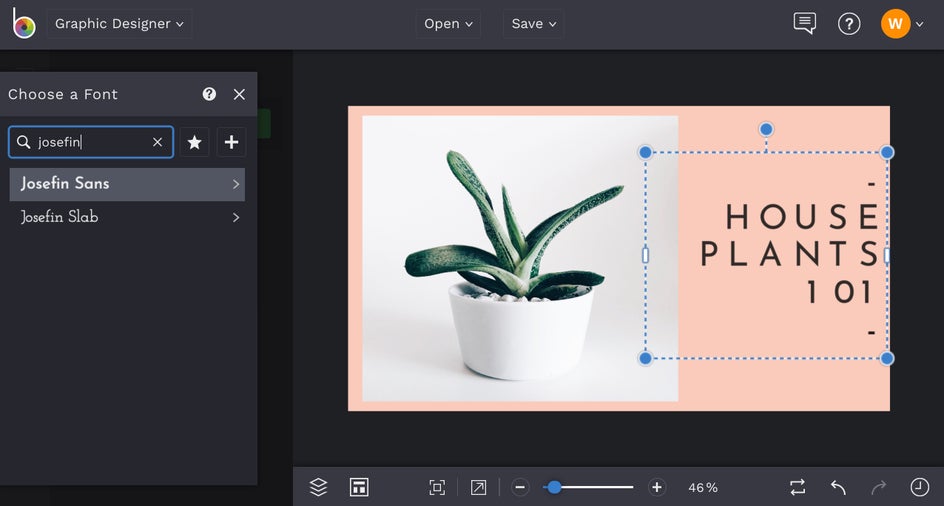The image size is (944, 506).
Task: Fit canvas to screen icon
Action: pos(437,487)
